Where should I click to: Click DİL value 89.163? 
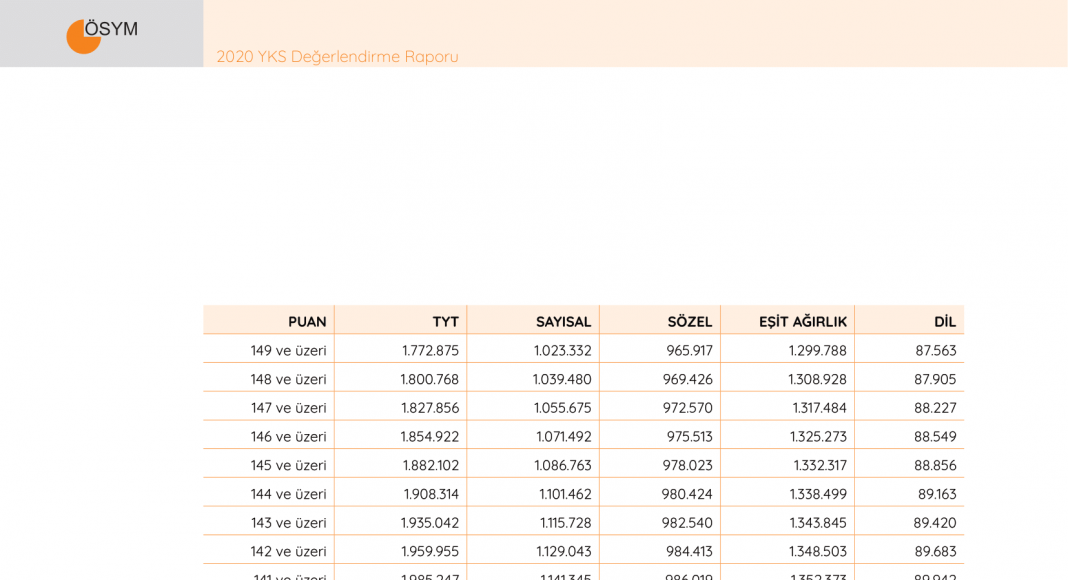(x=937, y=494)
